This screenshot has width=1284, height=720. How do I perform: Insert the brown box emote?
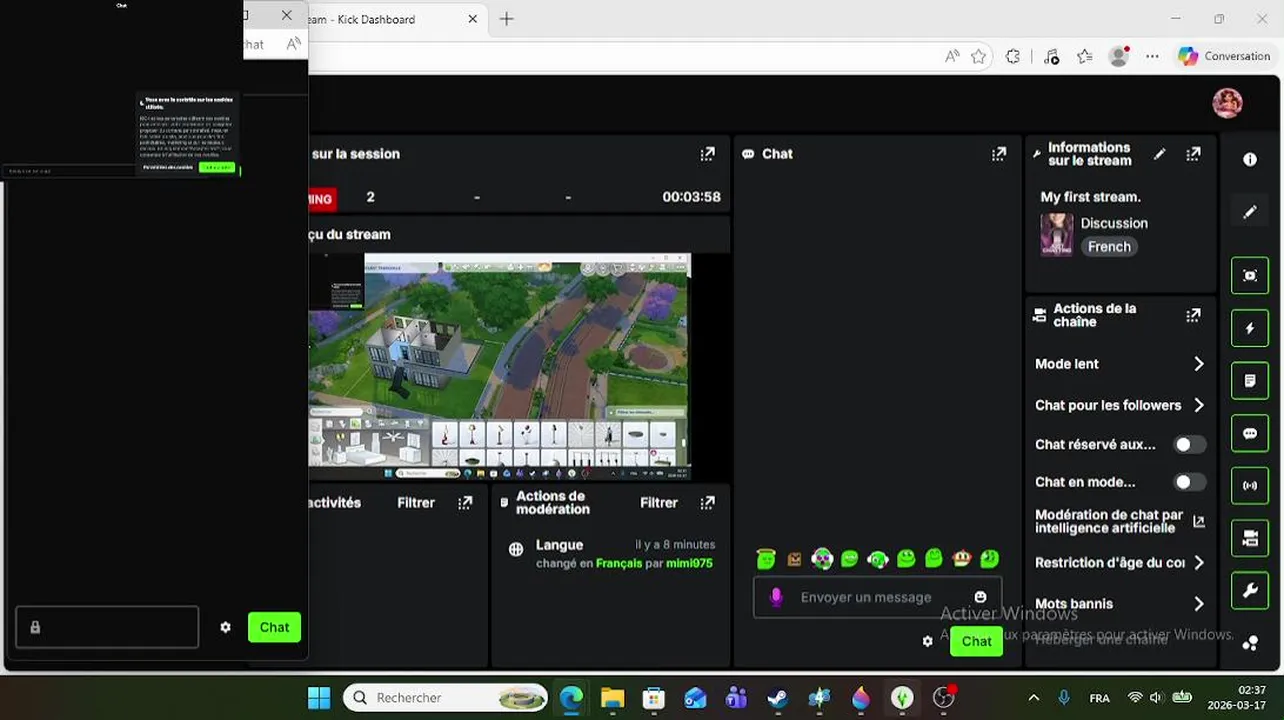pyautogui.click(x=794, y=559)
